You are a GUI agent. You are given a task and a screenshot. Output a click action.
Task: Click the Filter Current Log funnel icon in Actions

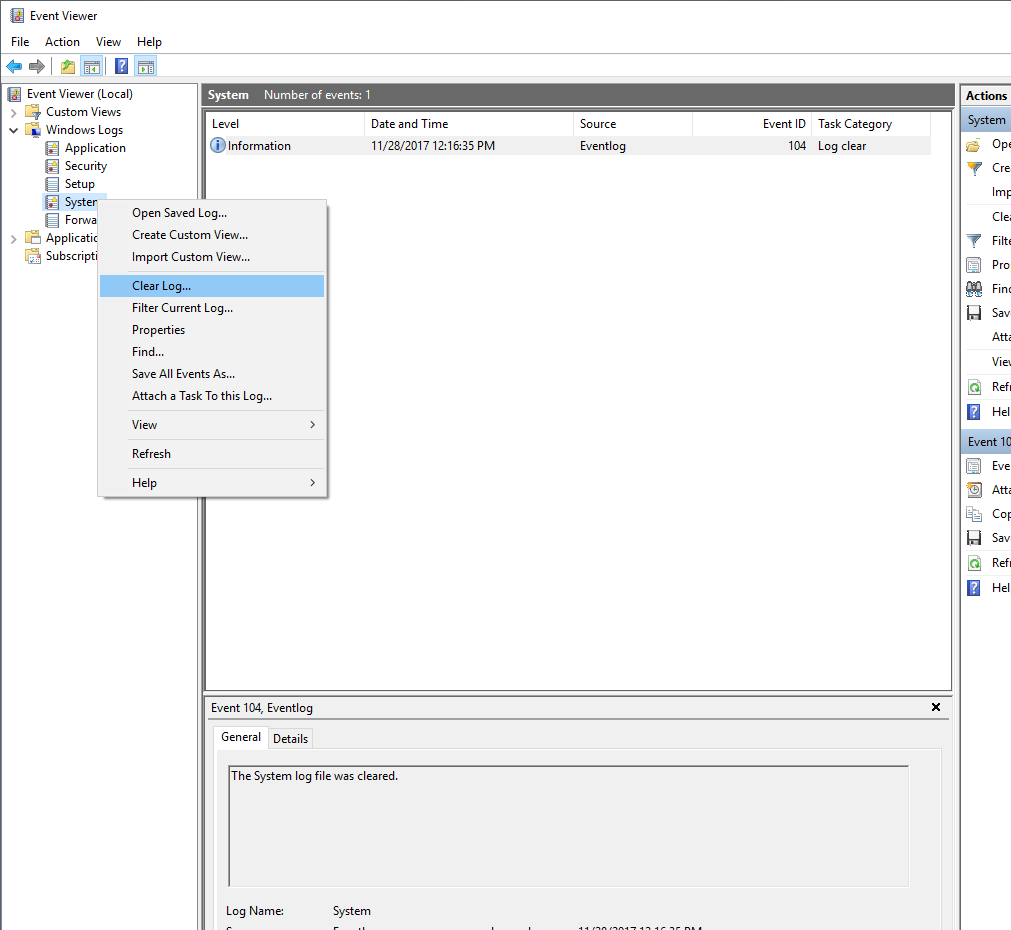(x=974, y=241)
